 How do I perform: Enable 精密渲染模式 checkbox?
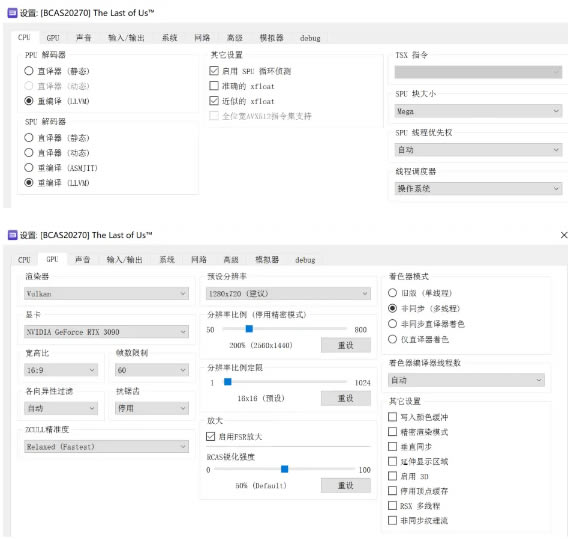392,431
